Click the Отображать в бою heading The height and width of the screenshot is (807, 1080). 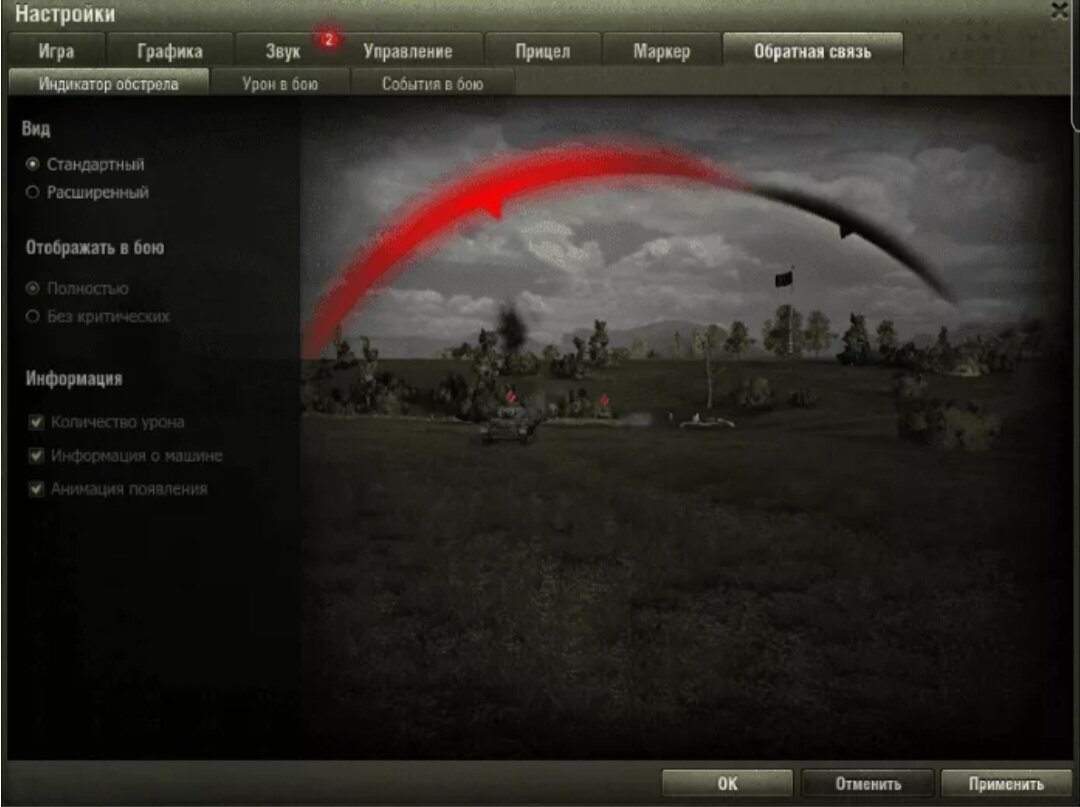(x=95, y=248)
